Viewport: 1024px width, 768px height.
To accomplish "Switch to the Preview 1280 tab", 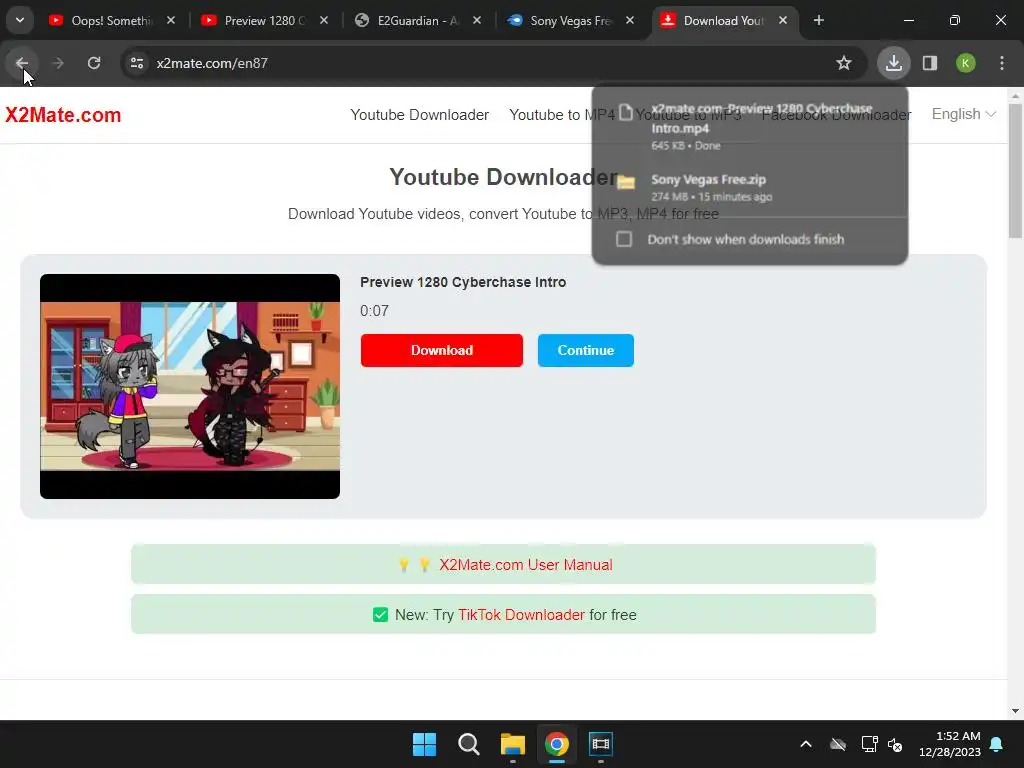I will [x=264, y=21].
